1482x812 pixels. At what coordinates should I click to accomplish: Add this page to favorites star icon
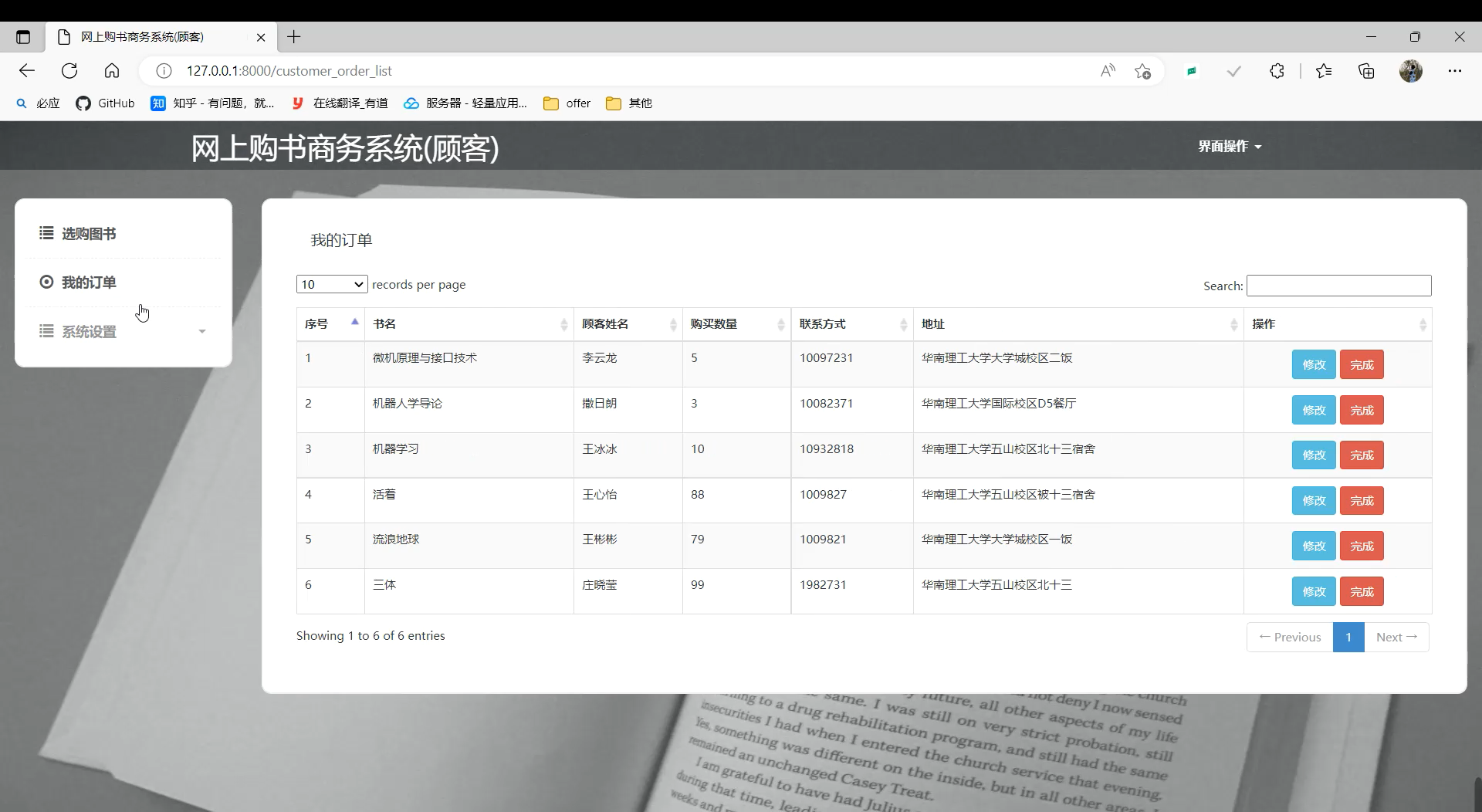[1143, 71]
